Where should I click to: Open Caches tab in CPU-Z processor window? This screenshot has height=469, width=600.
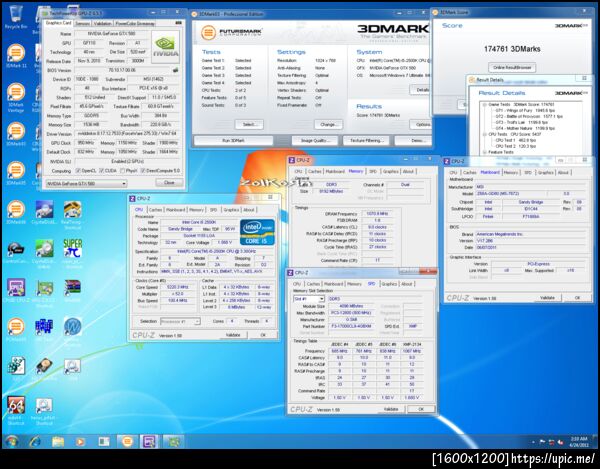pos(155,210)
